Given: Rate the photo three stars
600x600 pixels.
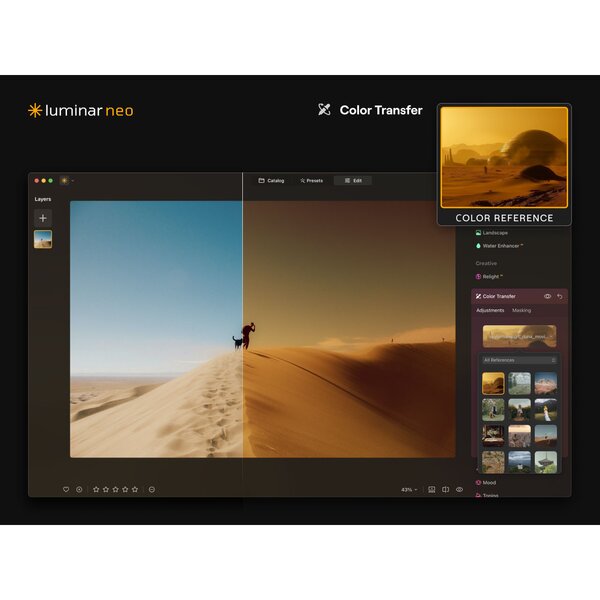Looking at the screenshot, I should click(x=115, y=489).
